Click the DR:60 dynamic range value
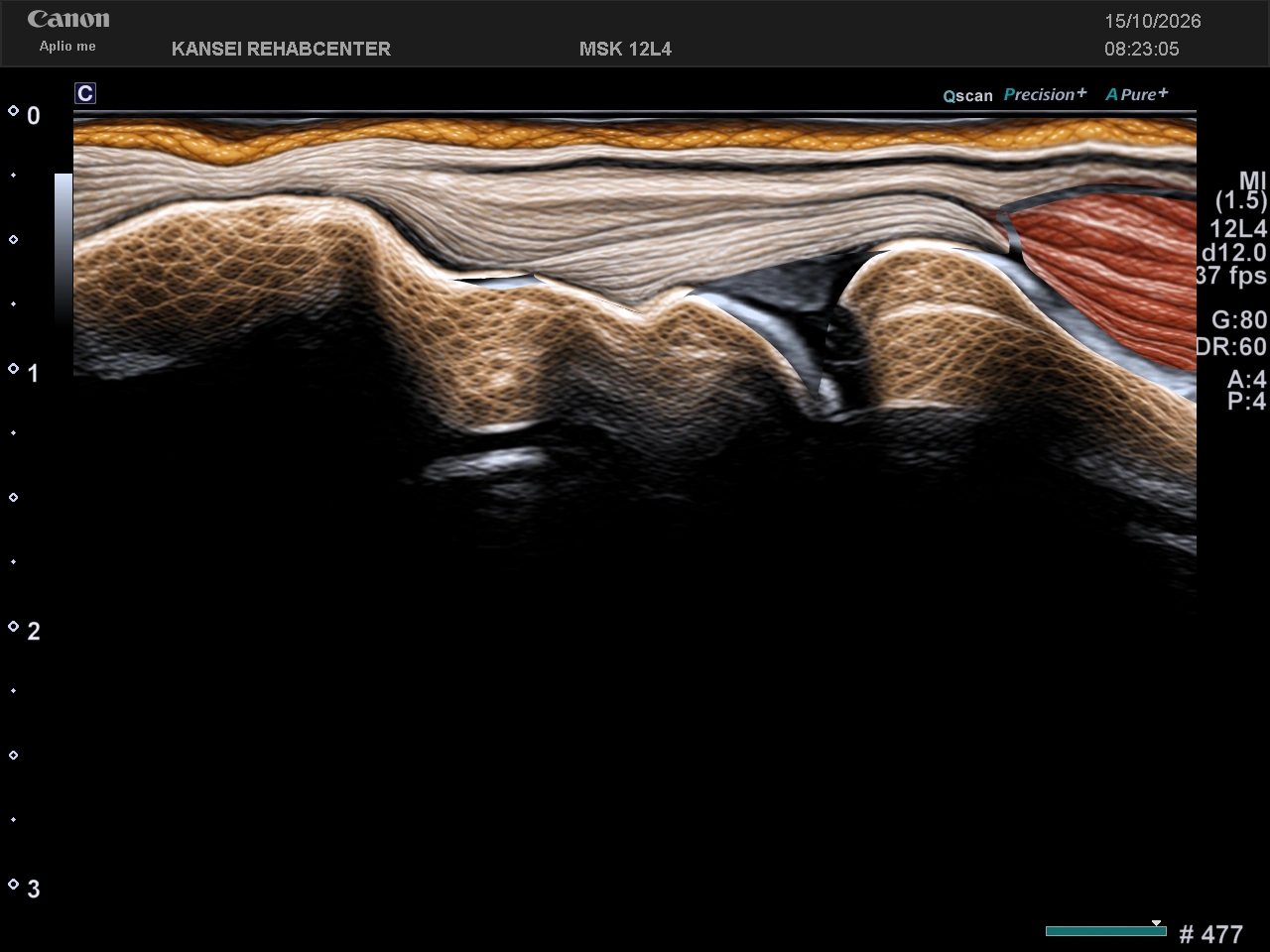Image resolution: width=1270 pixels, height=952 pixels. coord(1231,346)
